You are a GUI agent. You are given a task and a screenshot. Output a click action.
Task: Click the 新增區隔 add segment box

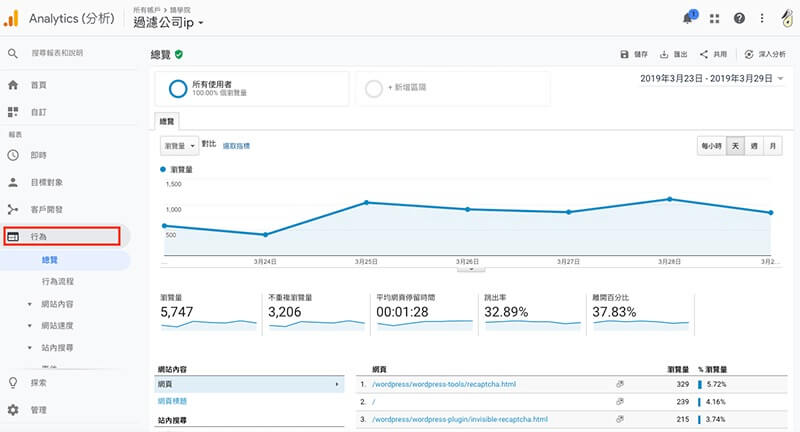coord(453,88)
